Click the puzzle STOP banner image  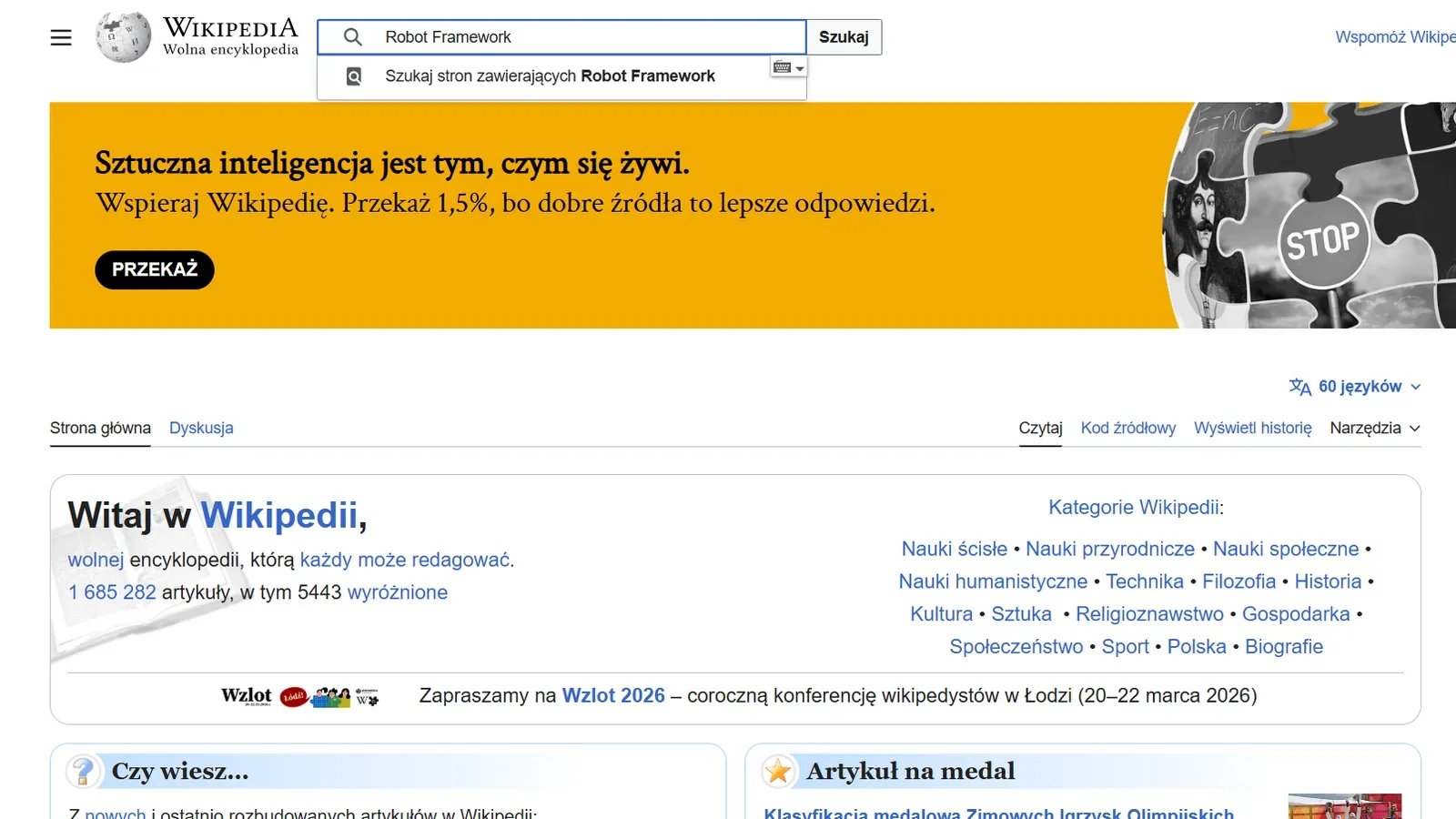tap(1309, 216)
